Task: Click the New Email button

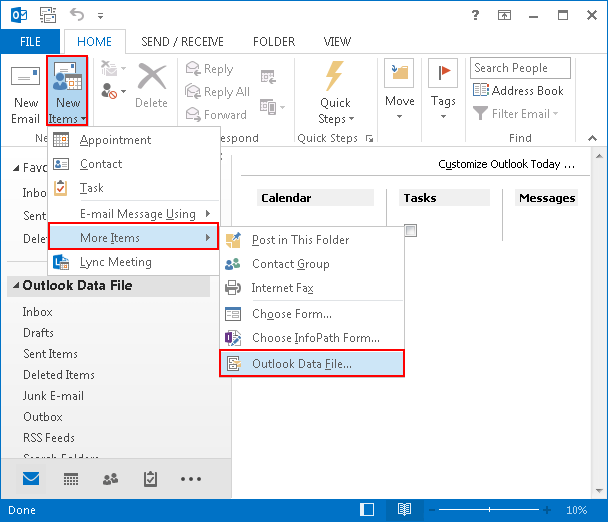Action: pos(25,93)
